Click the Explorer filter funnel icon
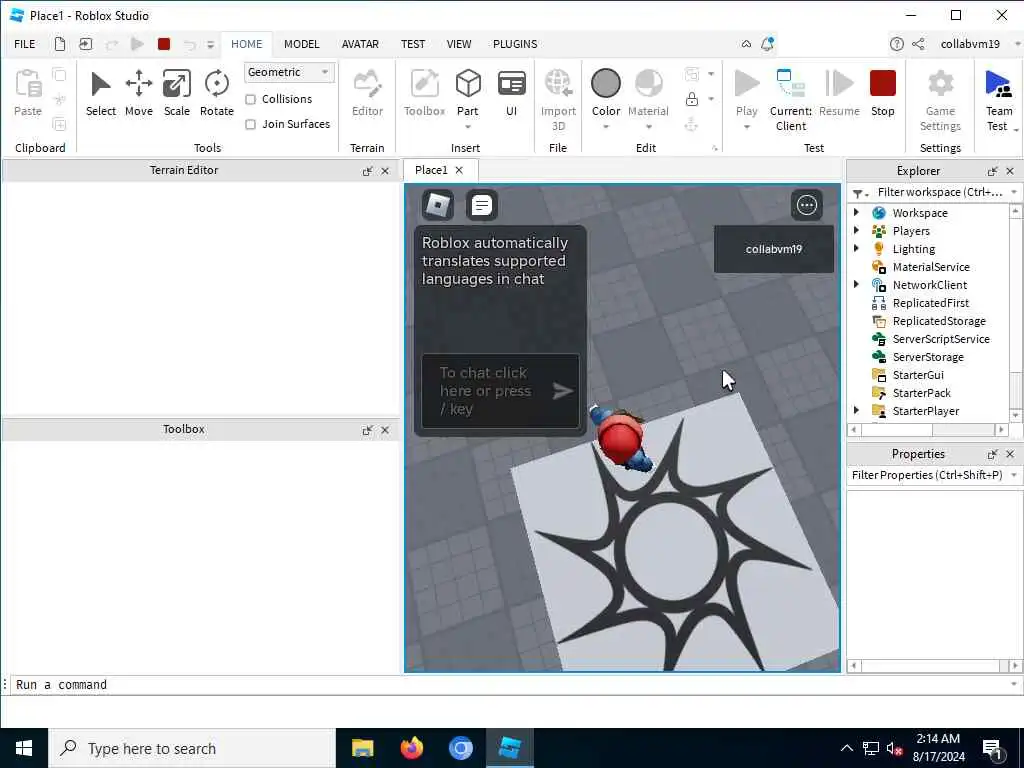 pyautogui.click(x=858, y=193)
